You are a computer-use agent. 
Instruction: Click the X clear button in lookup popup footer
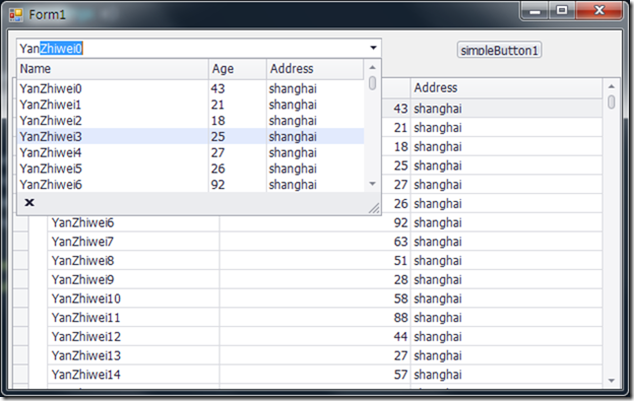[x=29, y=203]
